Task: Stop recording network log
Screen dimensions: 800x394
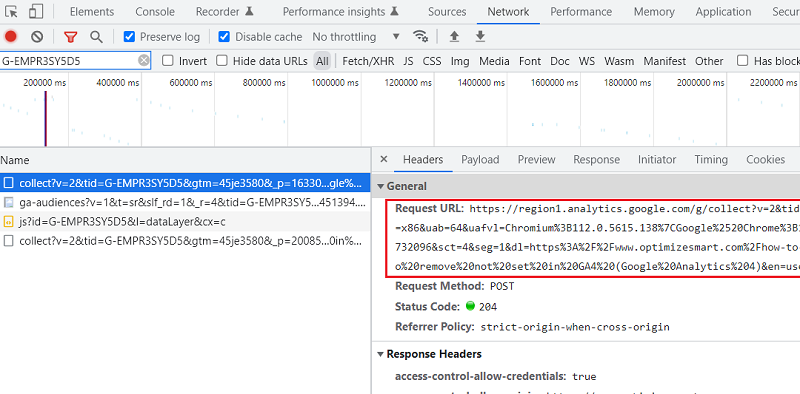Action: click(x=11, y=36)
